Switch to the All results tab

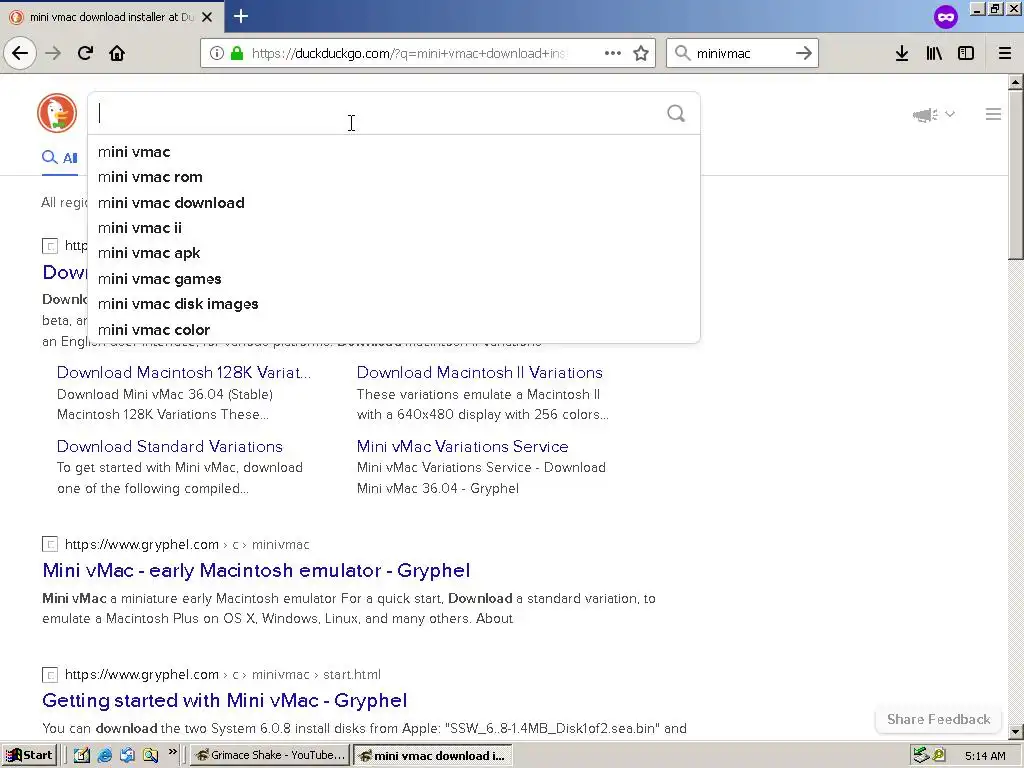click(x=59, y=157)
